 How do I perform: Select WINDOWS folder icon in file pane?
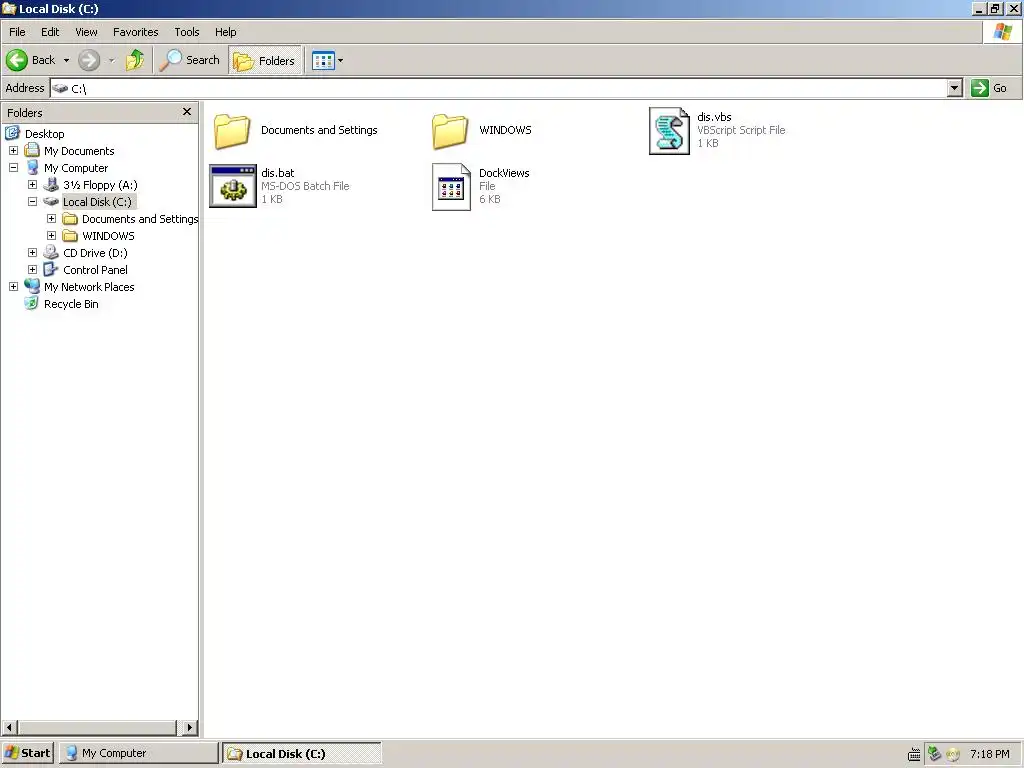pyautogui.click(x=450, y=131)
